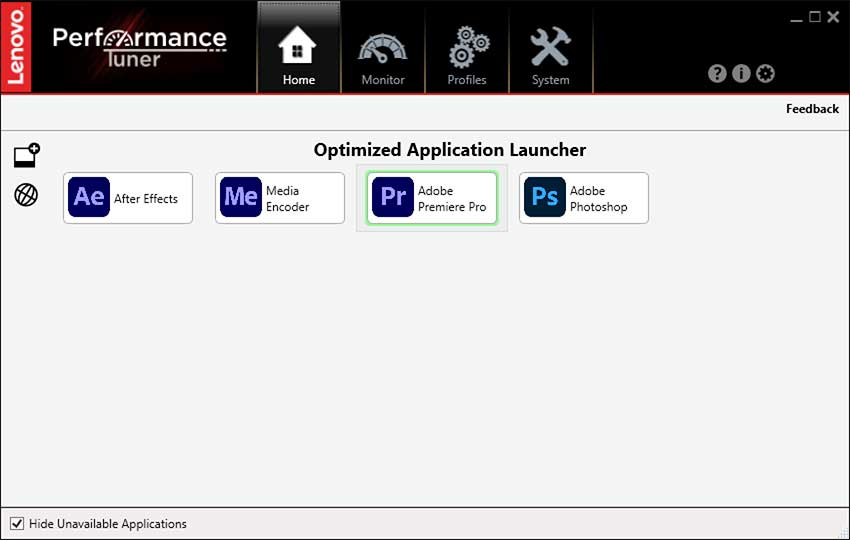Launch Adobe Photoshop tile
This screenshot has height=540, width=850.
click(x=584, y=198)
